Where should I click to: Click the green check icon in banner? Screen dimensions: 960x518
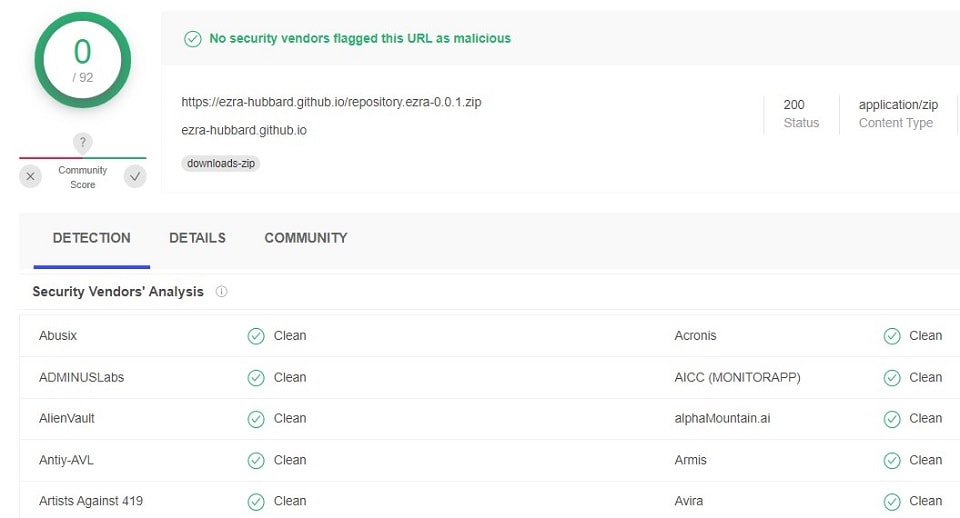click(x=192, y=39)
